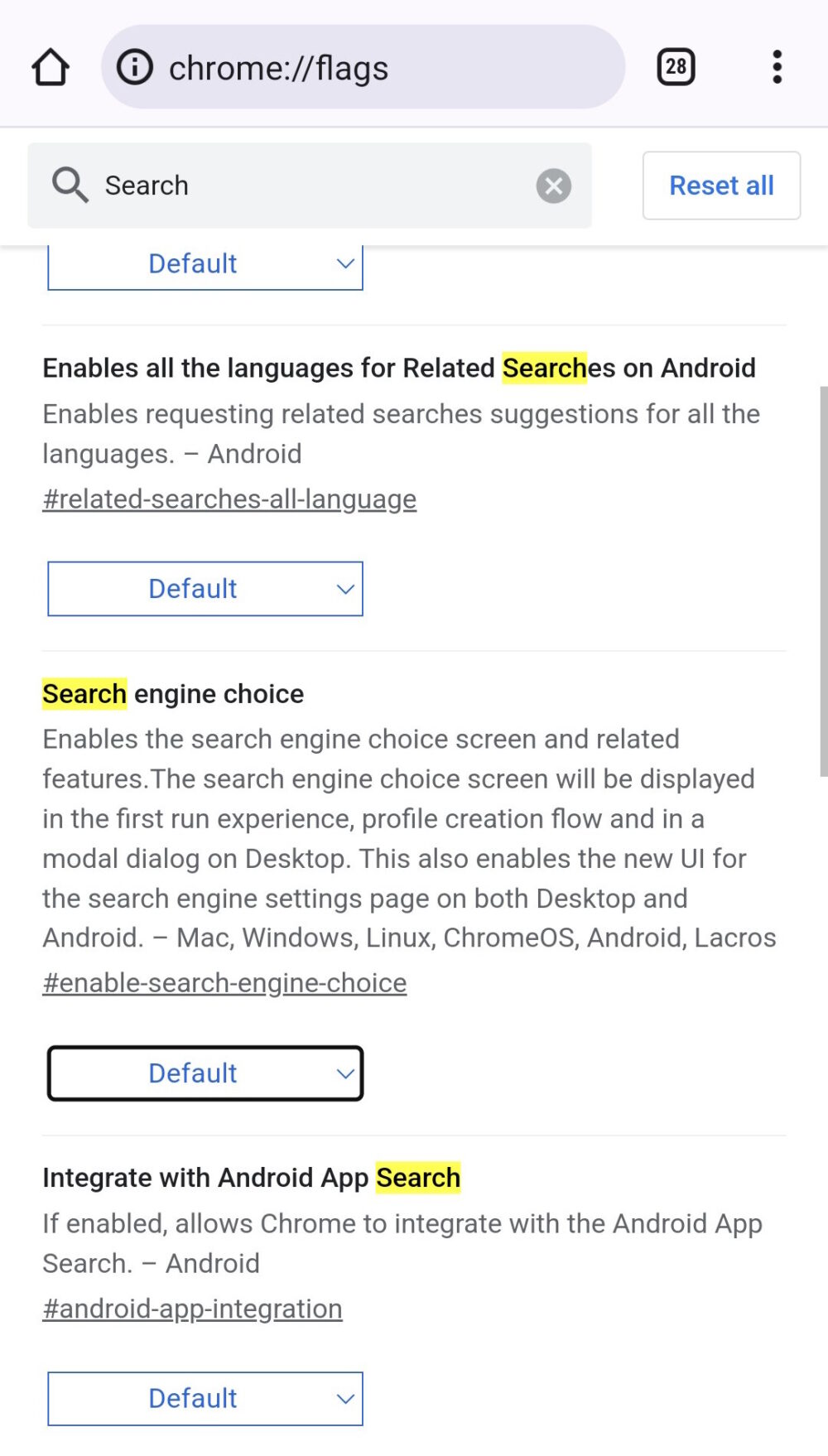Tap the Home icon in the toolbar
828x1456 pixels.
tap(50, 66)
